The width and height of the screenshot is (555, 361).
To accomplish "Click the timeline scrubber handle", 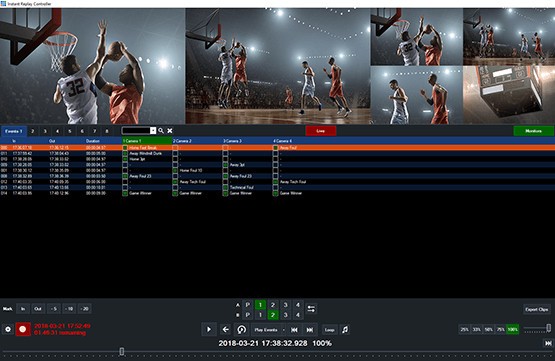I will (x=122, y=351).
